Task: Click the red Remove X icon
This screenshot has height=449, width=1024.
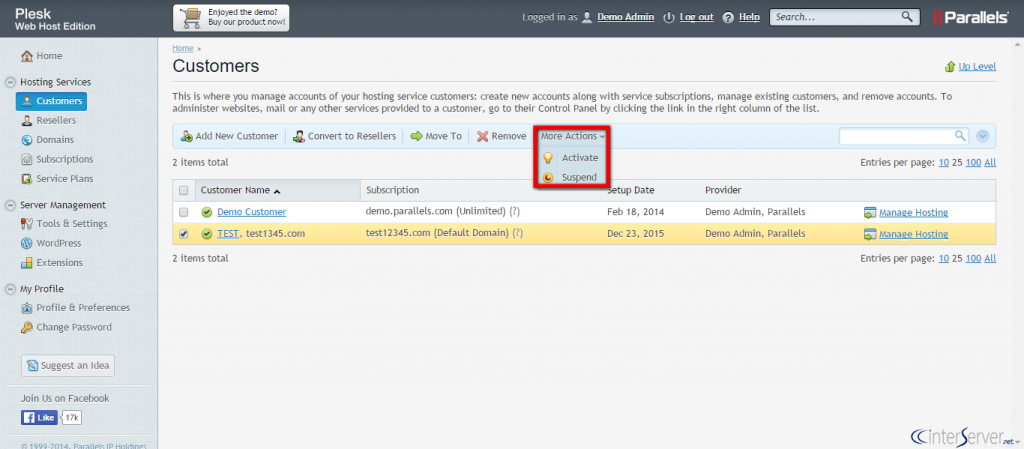Action: pyautogui.click(x=483, y=136)
